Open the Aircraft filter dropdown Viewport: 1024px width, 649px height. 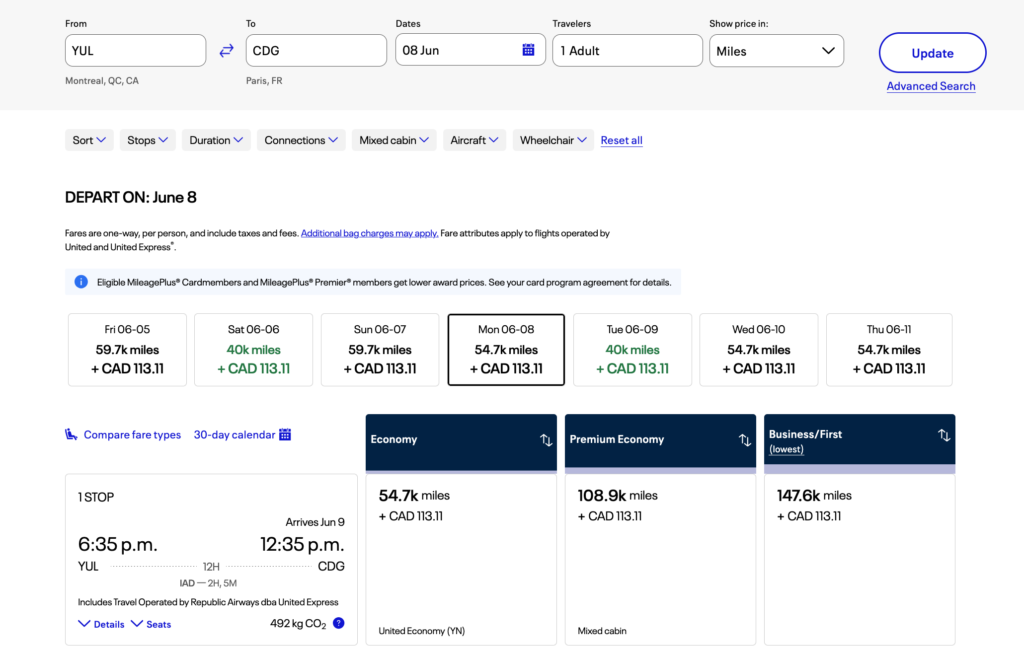(x=474, y=140)
